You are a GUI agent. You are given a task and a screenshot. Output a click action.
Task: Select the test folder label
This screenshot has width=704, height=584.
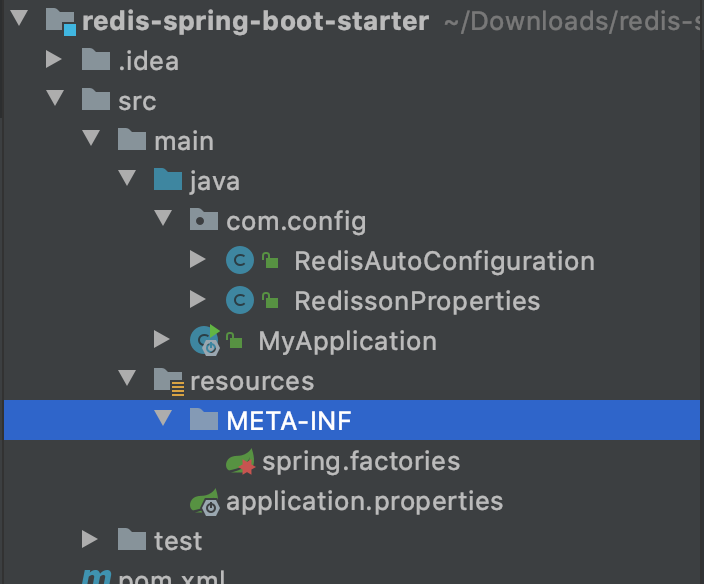point(178,540)
